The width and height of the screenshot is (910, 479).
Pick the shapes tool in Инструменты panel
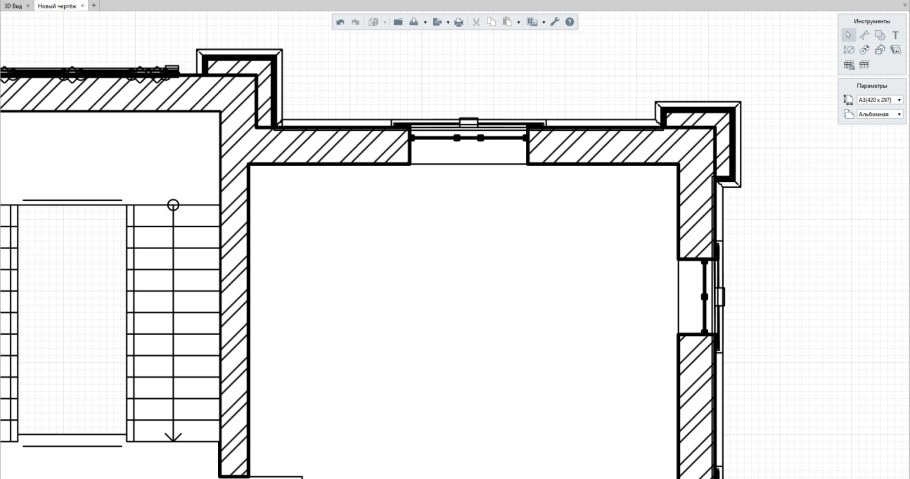coord(880,35)
